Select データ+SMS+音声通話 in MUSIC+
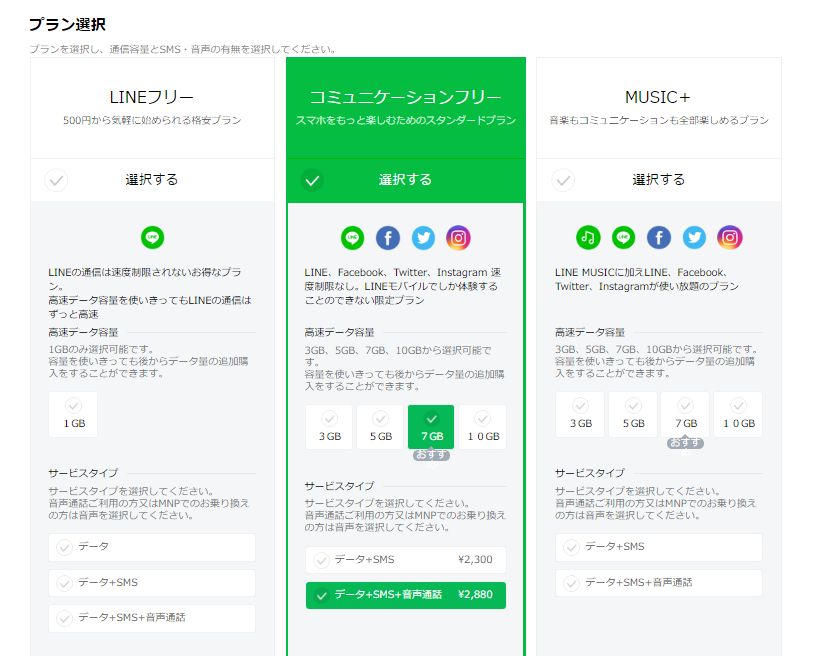Image resolution: width=829 pixels, height=656 pixels. [659, 583]
